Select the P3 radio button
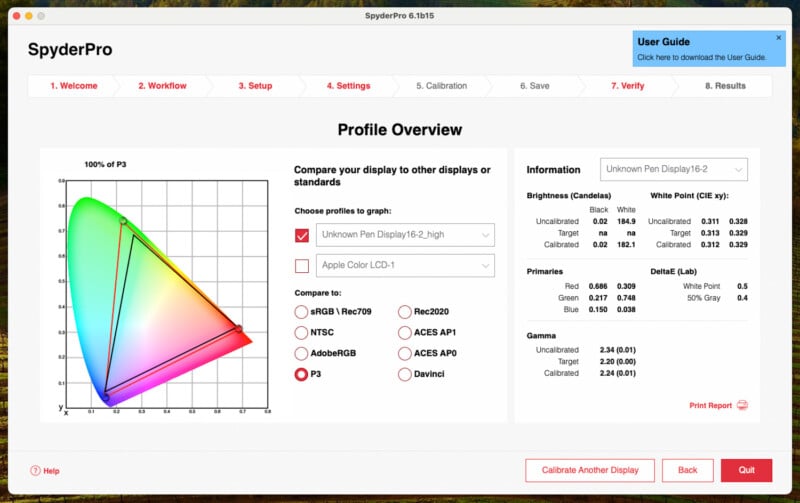The width and height of the screenshot is (800, 503). tap(301, 374)
